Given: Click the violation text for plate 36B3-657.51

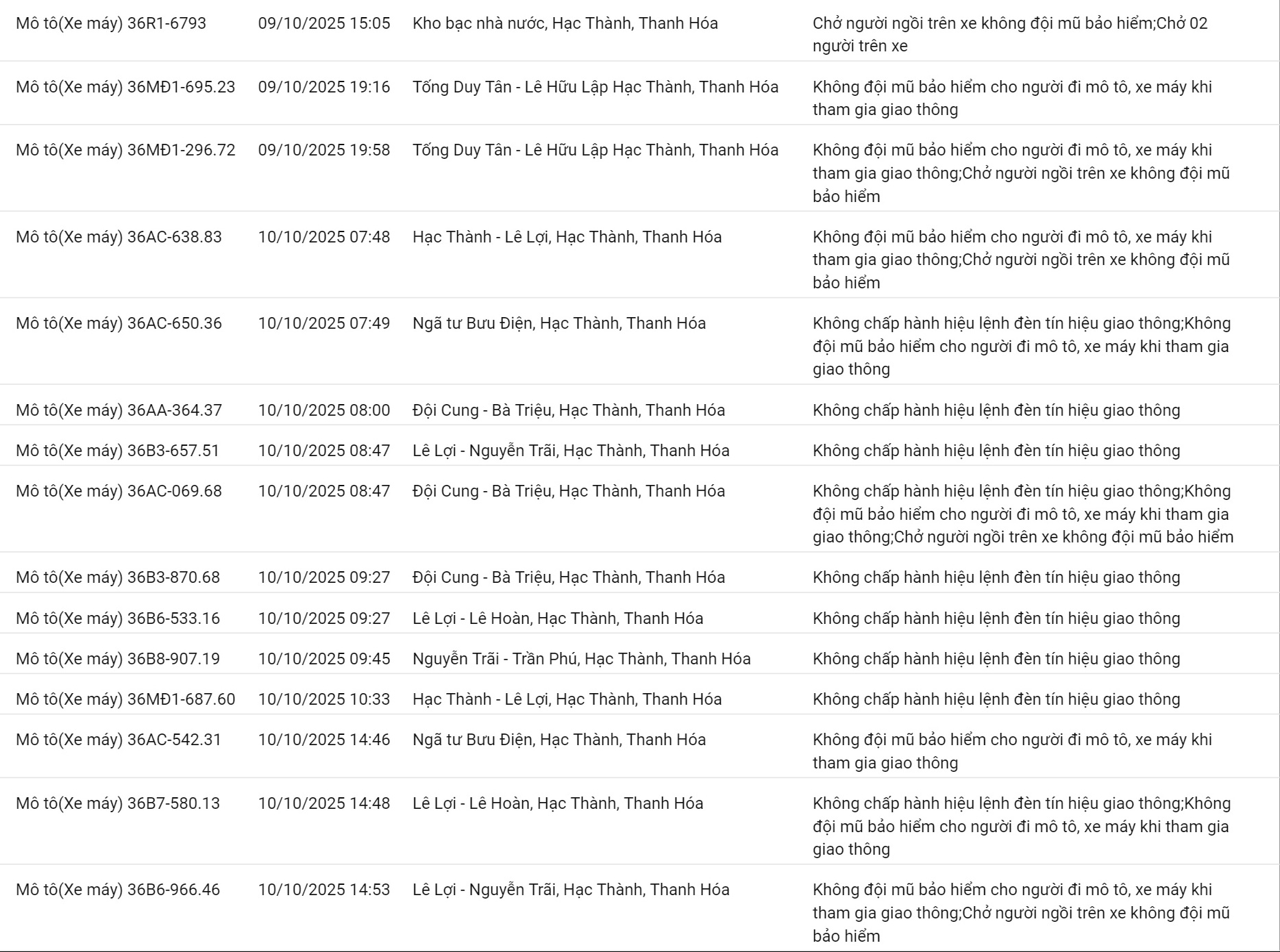Looking at the screenshot, I should tap(996, 451).
